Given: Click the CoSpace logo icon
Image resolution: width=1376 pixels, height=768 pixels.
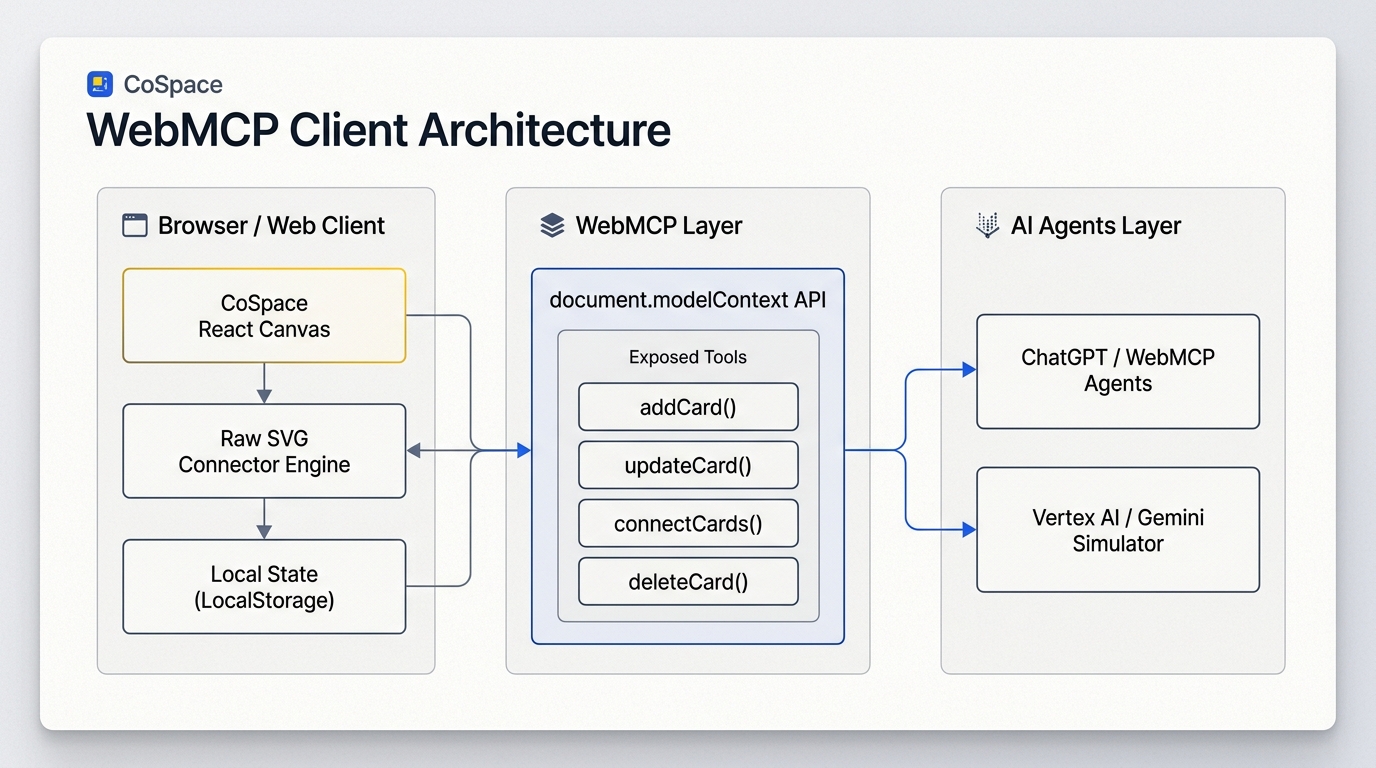Looking at the screenshot, I should point(100,84).
